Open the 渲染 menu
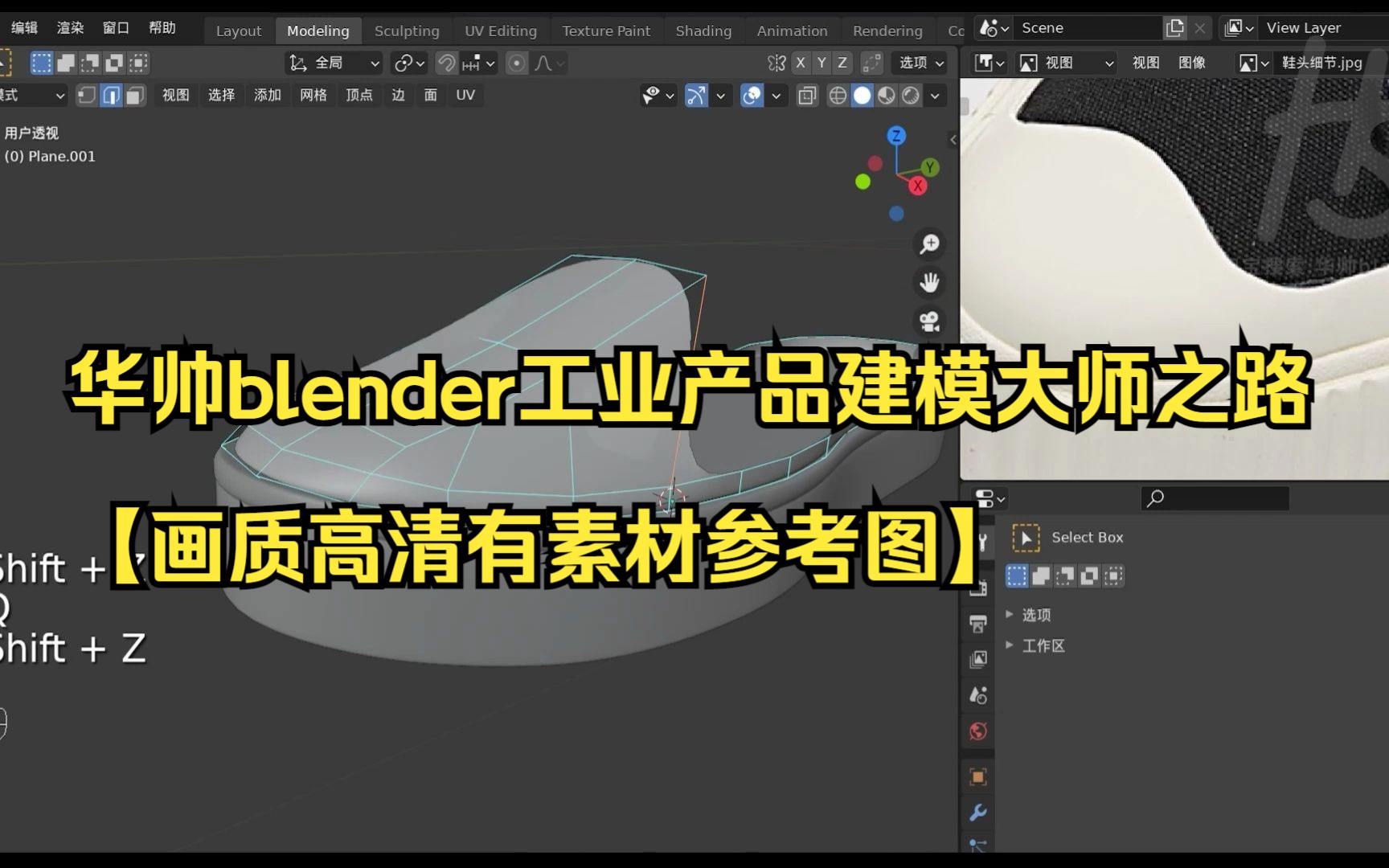Viewport: 1389px width, 868px height. pos(70,28)
